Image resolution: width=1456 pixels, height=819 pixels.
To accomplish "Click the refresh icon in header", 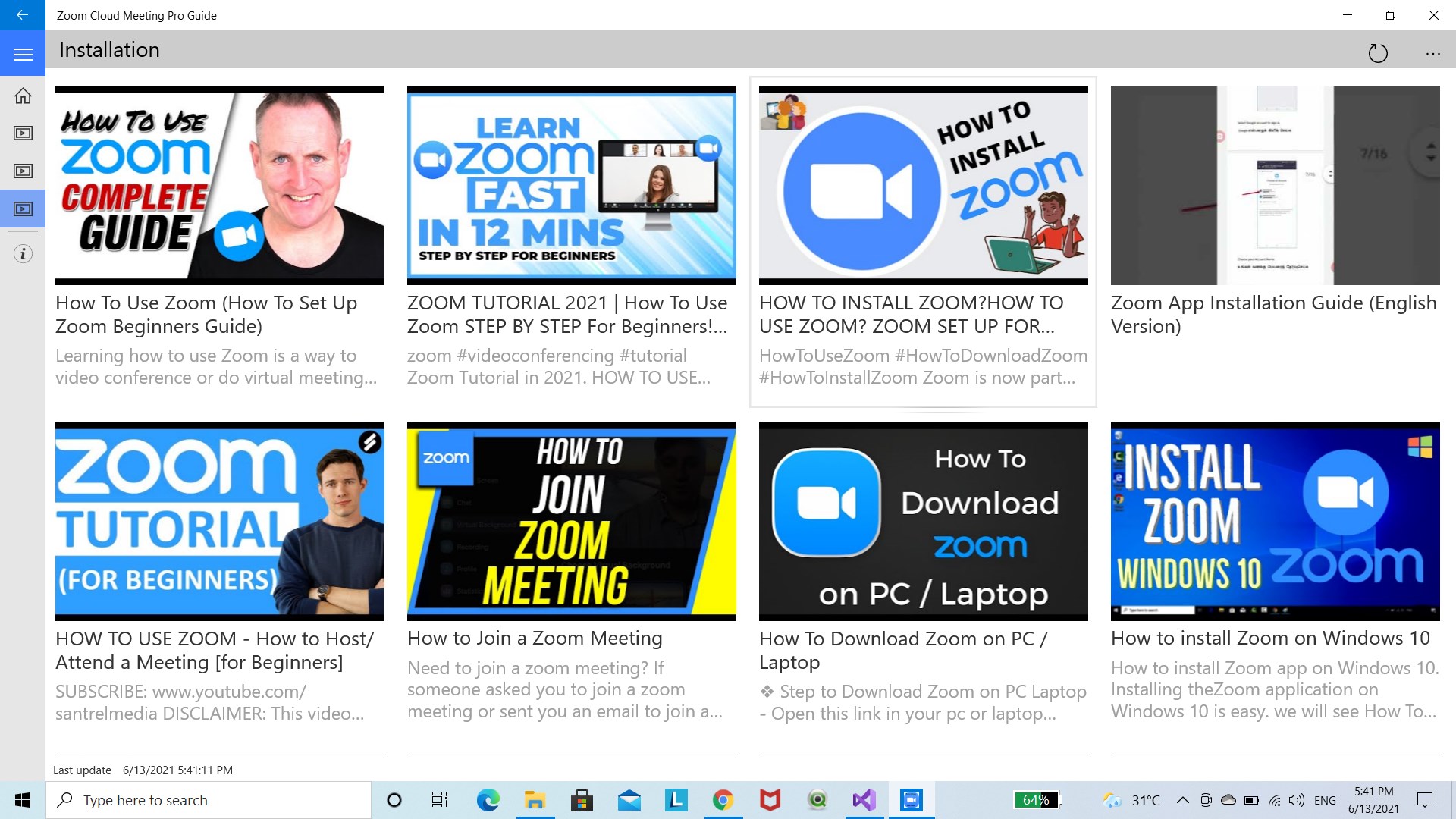I will click(1377, 53).
